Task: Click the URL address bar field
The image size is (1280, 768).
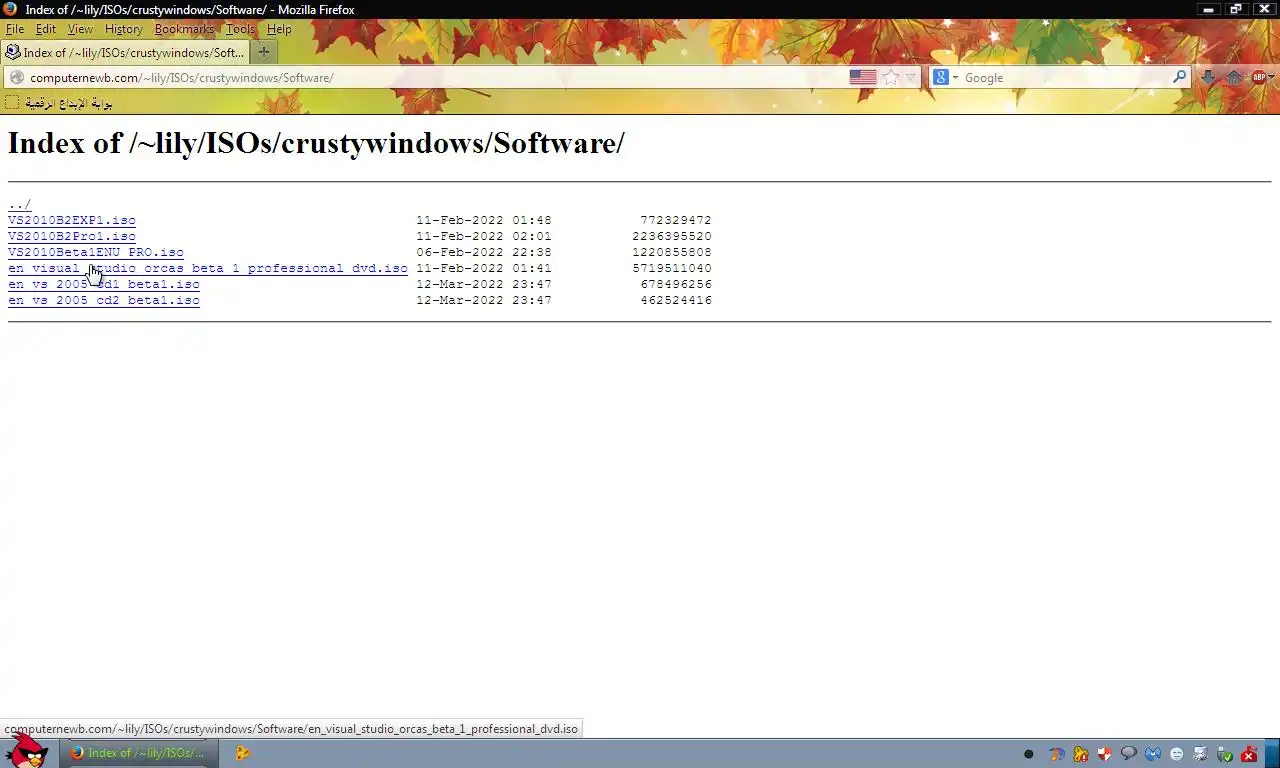Action: [x=435, y=78]
